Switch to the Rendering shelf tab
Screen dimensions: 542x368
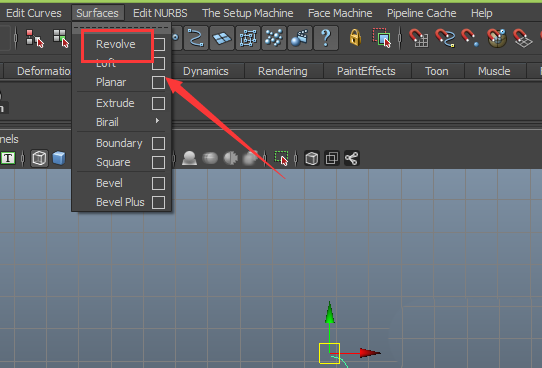click(x=283, y=71)
